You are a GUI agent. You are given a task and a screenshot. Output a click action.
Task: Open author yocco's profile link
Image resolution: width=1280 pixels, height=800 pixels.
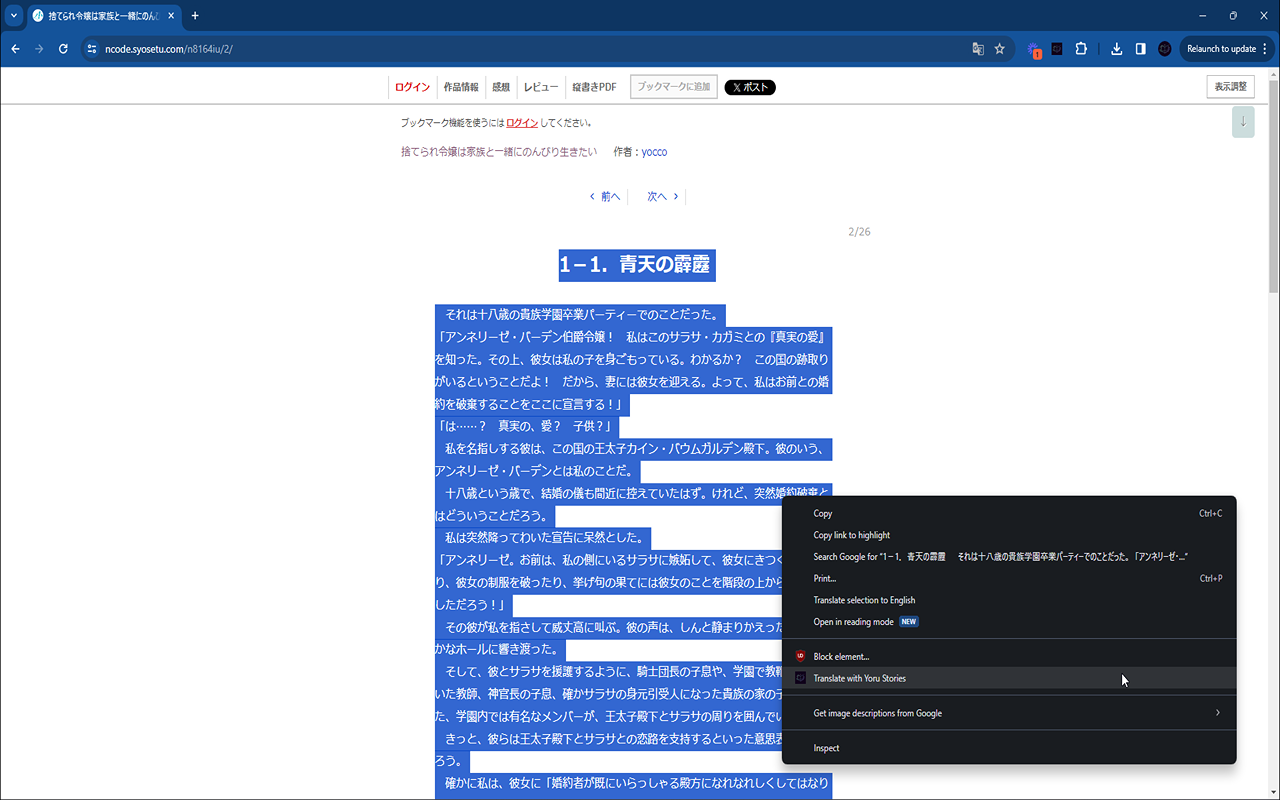click(x=654, y=152)
